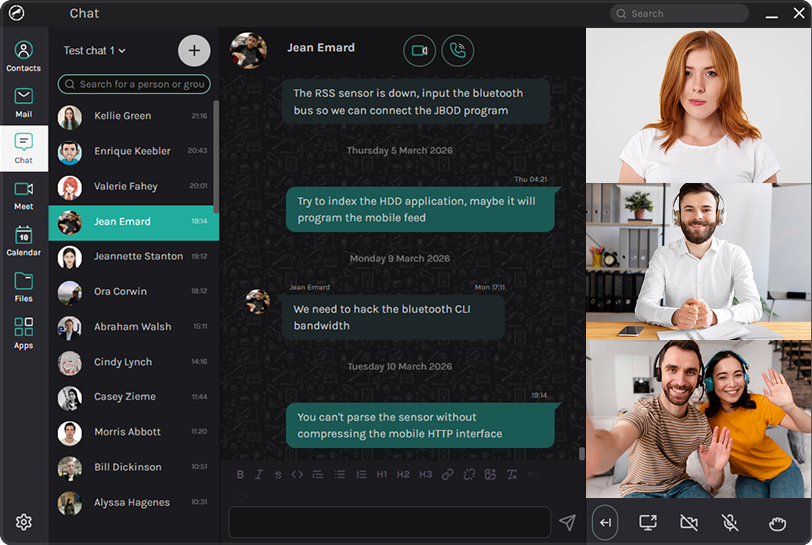
Task: Open settings via the gear icon
Action: 24,522
